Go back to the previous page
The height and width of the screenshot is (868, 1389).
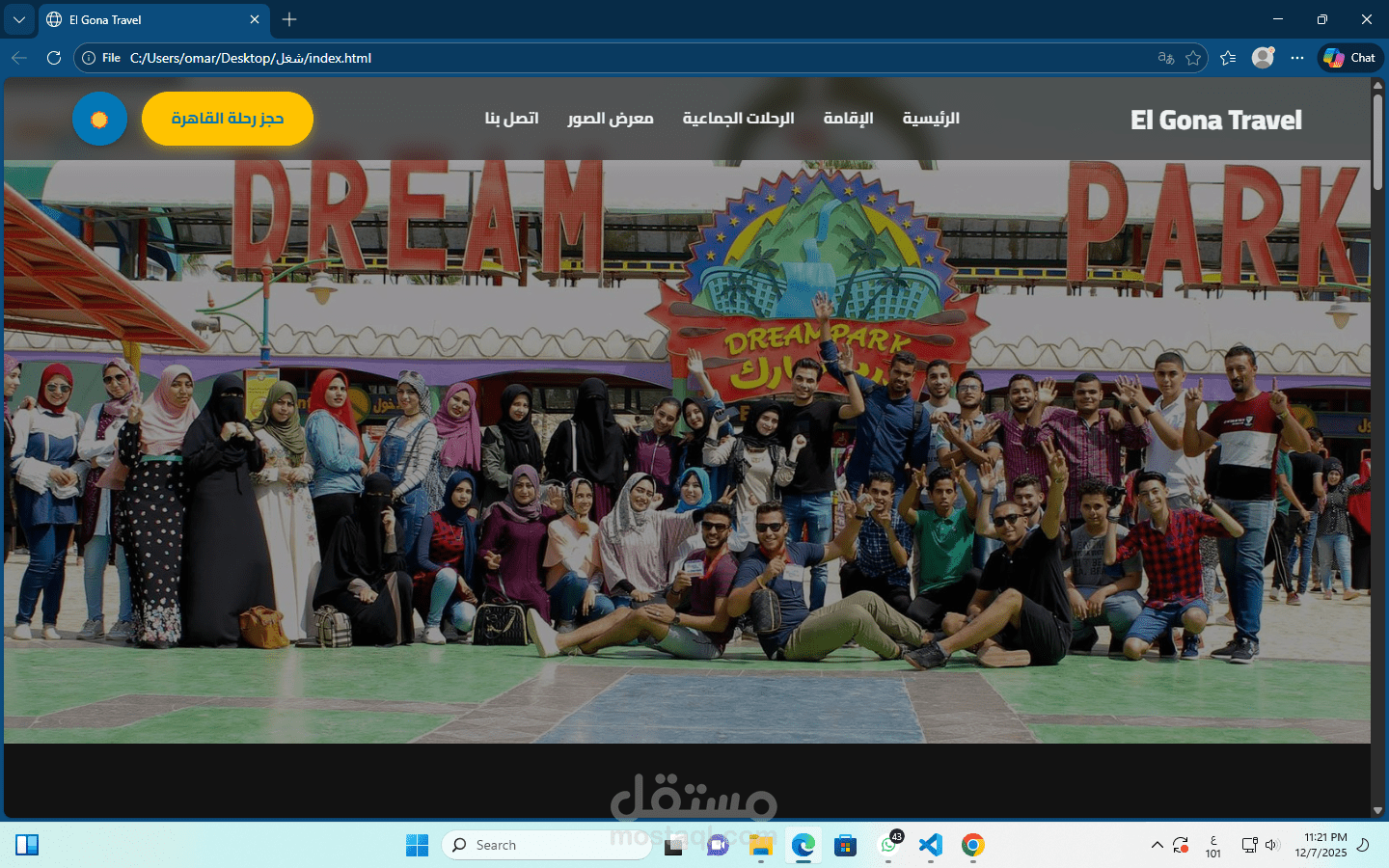[x=19, y=58]
